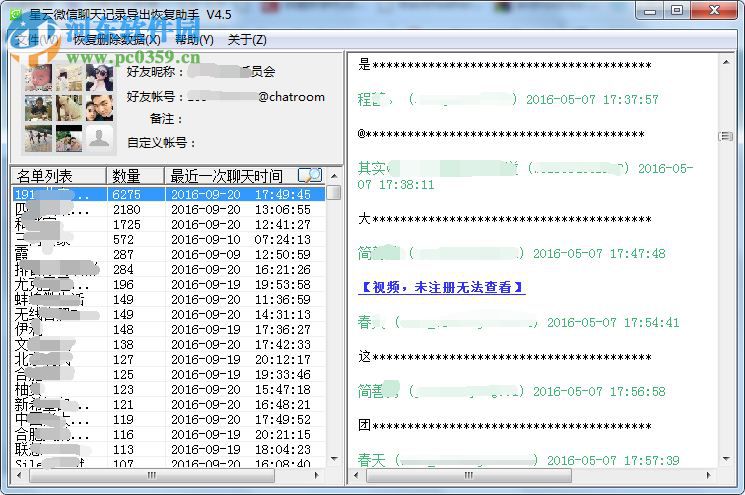The height and width of the screenshot is (495, 745).
Task: Click left arrow of chat panel horizontal scrollbar
Action: point(356,475)
